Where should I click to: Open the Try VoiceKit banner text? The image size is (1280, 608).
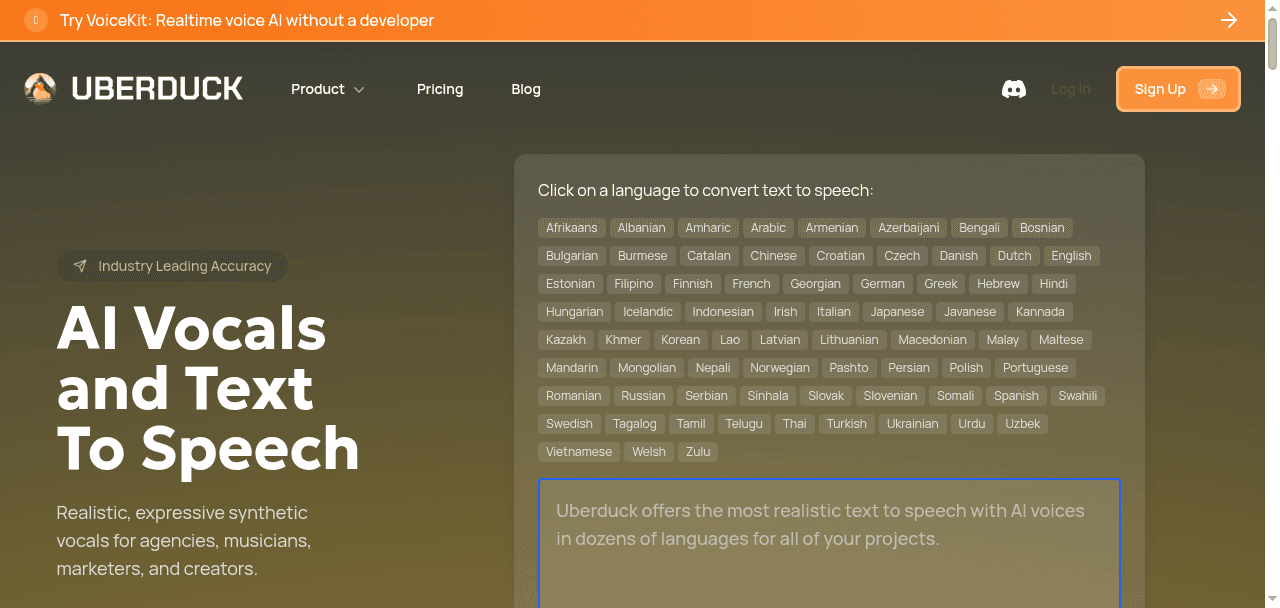(247, 20)
